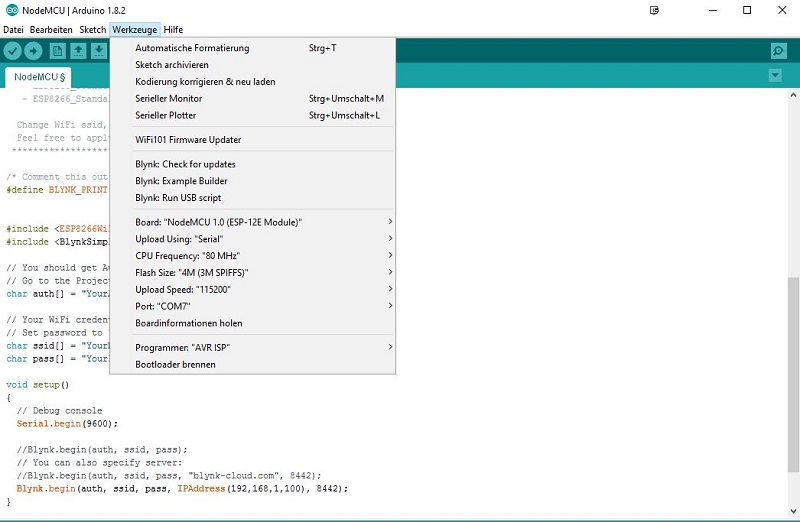Open Serieller Monitor from menu
Image resolution: width=800 pixels, height=522 pixels.
(253, 98)
